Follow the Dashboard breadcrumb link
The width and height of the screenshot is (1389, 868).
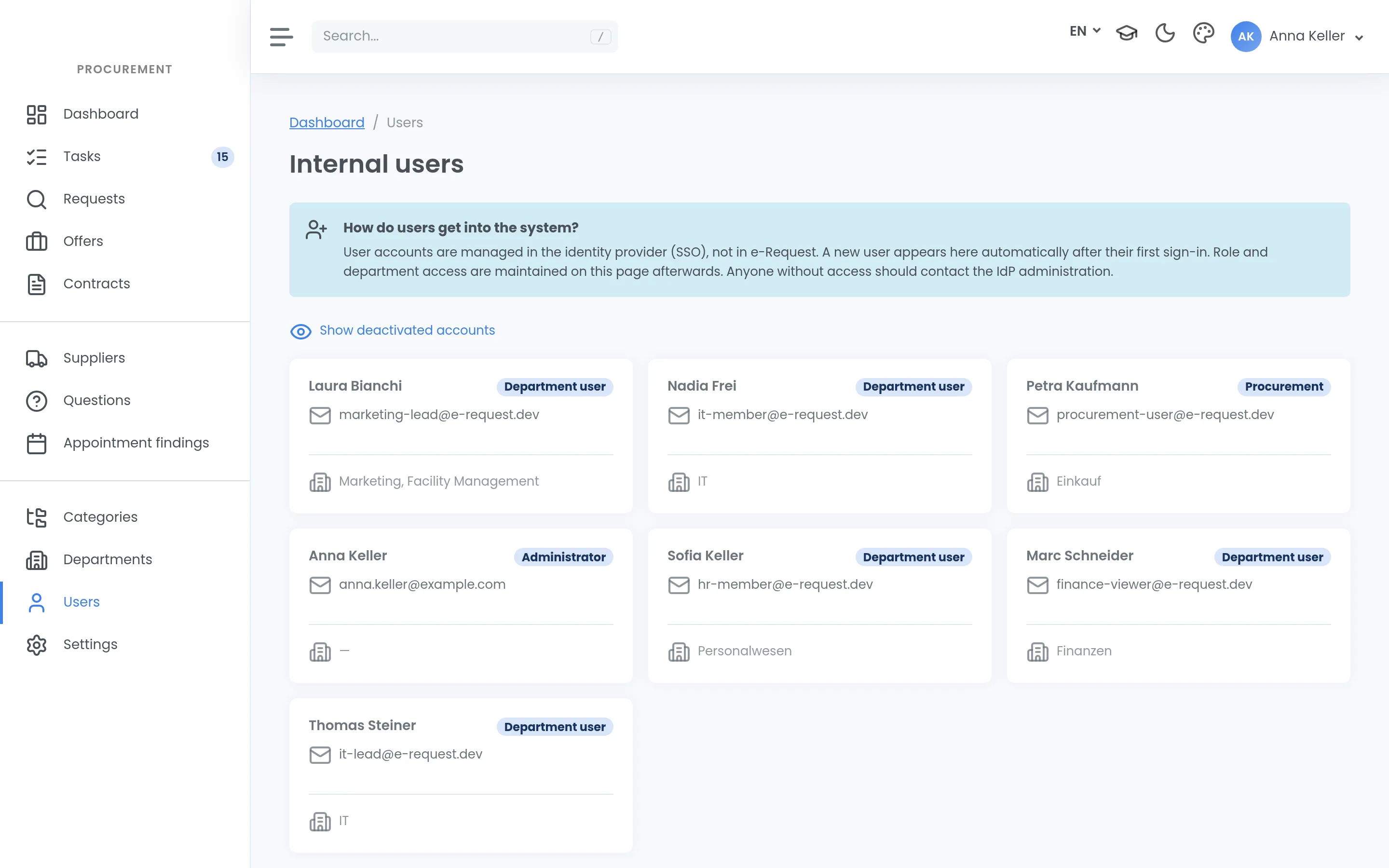pyautogui.click(x=327, y=122)
